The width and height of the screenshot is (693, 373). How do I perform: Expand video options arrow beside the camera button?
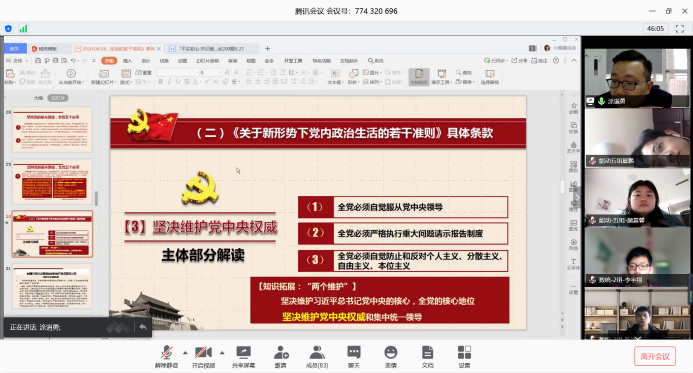[222, 353]
